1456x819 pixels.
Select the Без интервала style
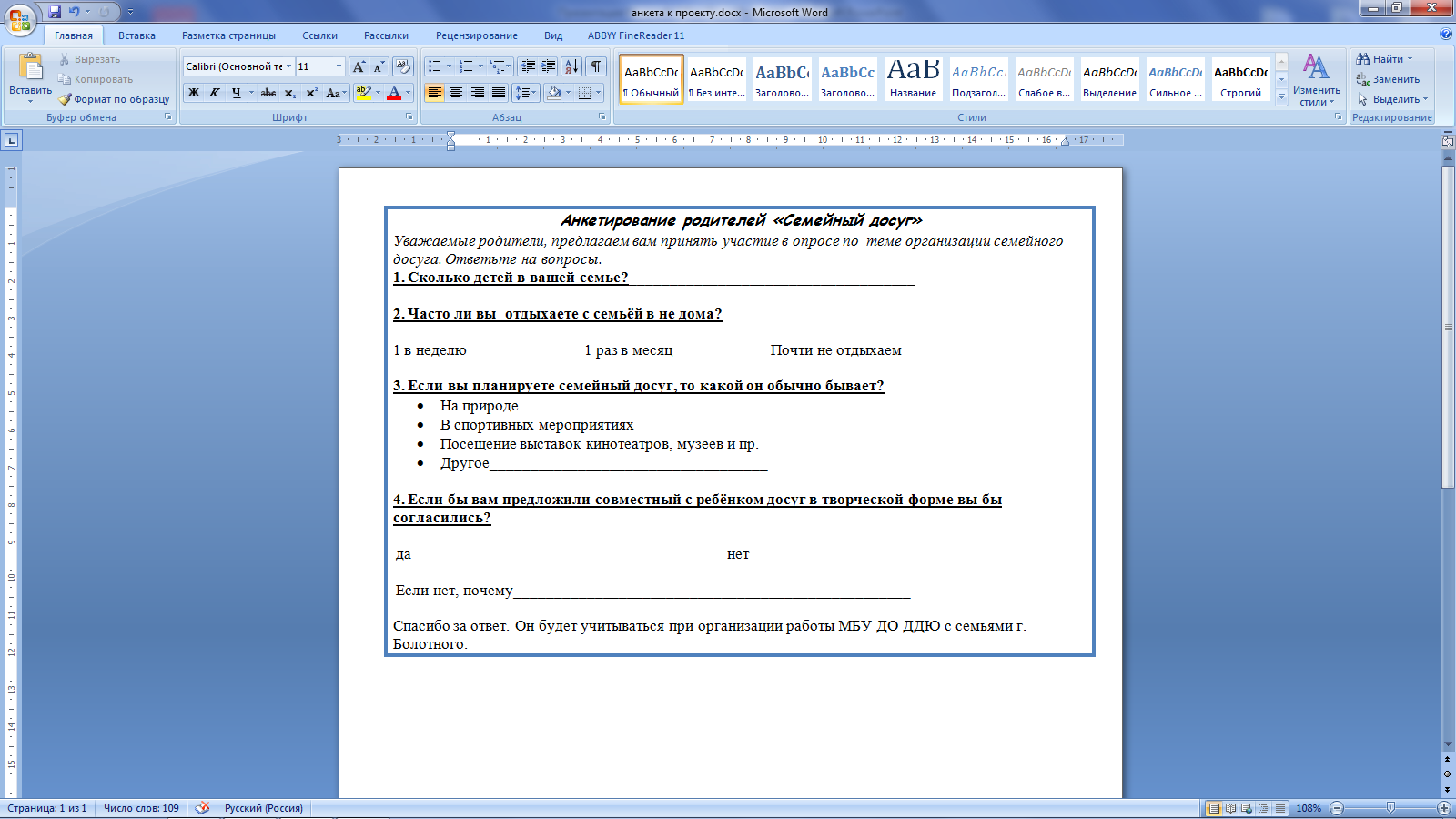pyautogui.click(x=717, y=80)
